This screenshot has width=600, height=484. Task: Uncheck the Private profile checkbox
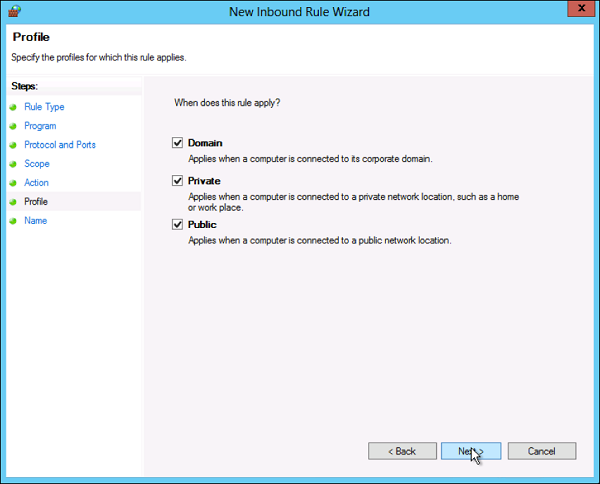coord(178,181)
